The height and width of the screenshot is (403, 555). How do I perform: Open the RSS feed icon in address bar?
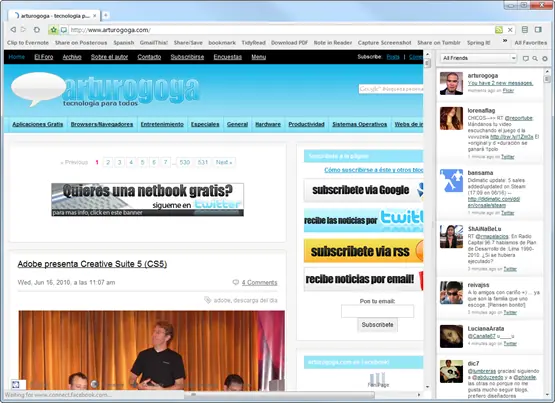[499, 30]
